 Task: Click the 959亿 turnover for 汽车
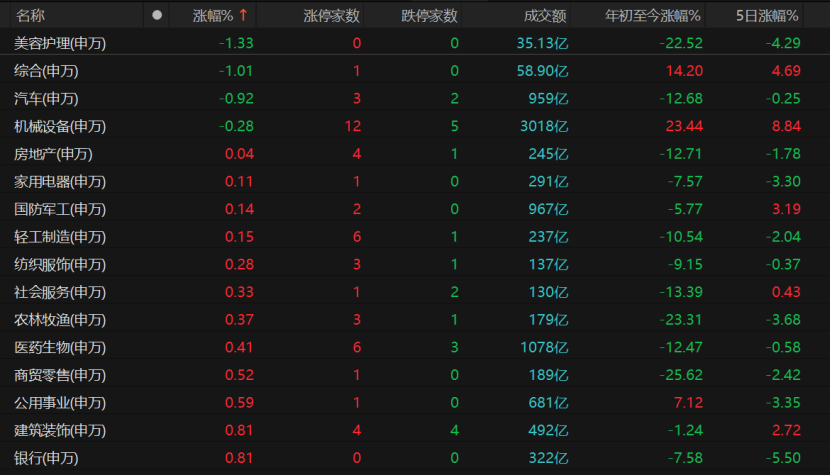548,98
